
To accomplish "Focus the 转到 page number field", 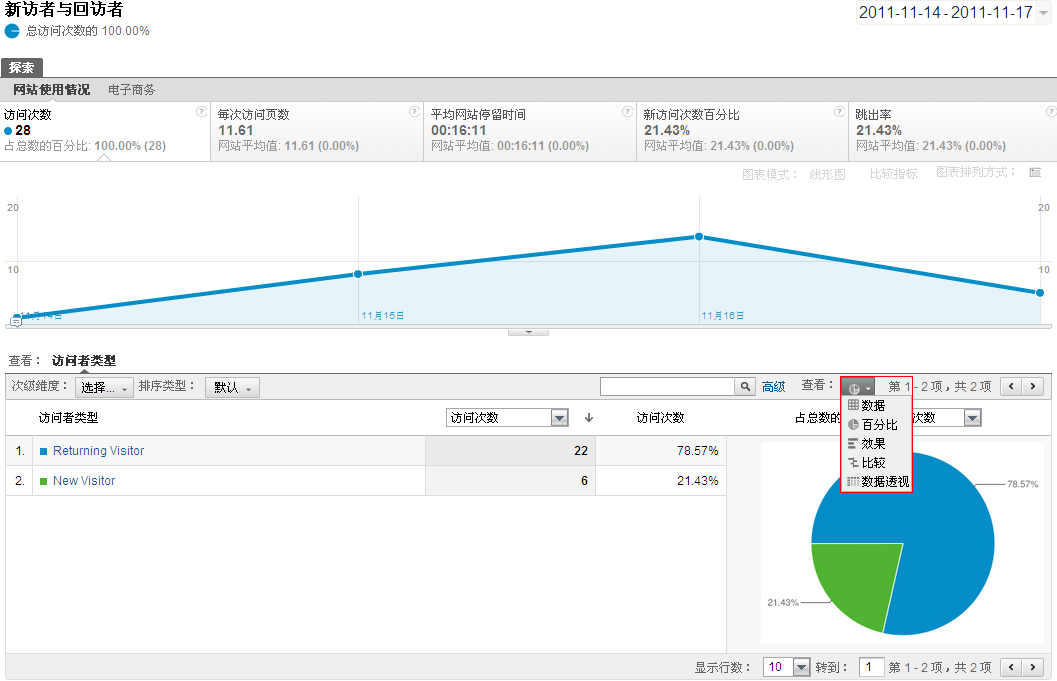I will pos(871,667).
